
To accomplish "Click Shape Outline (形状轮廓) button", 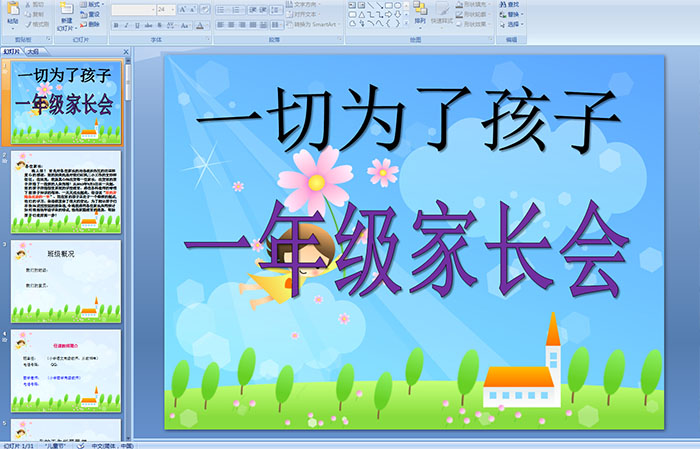I will [472, 14].
